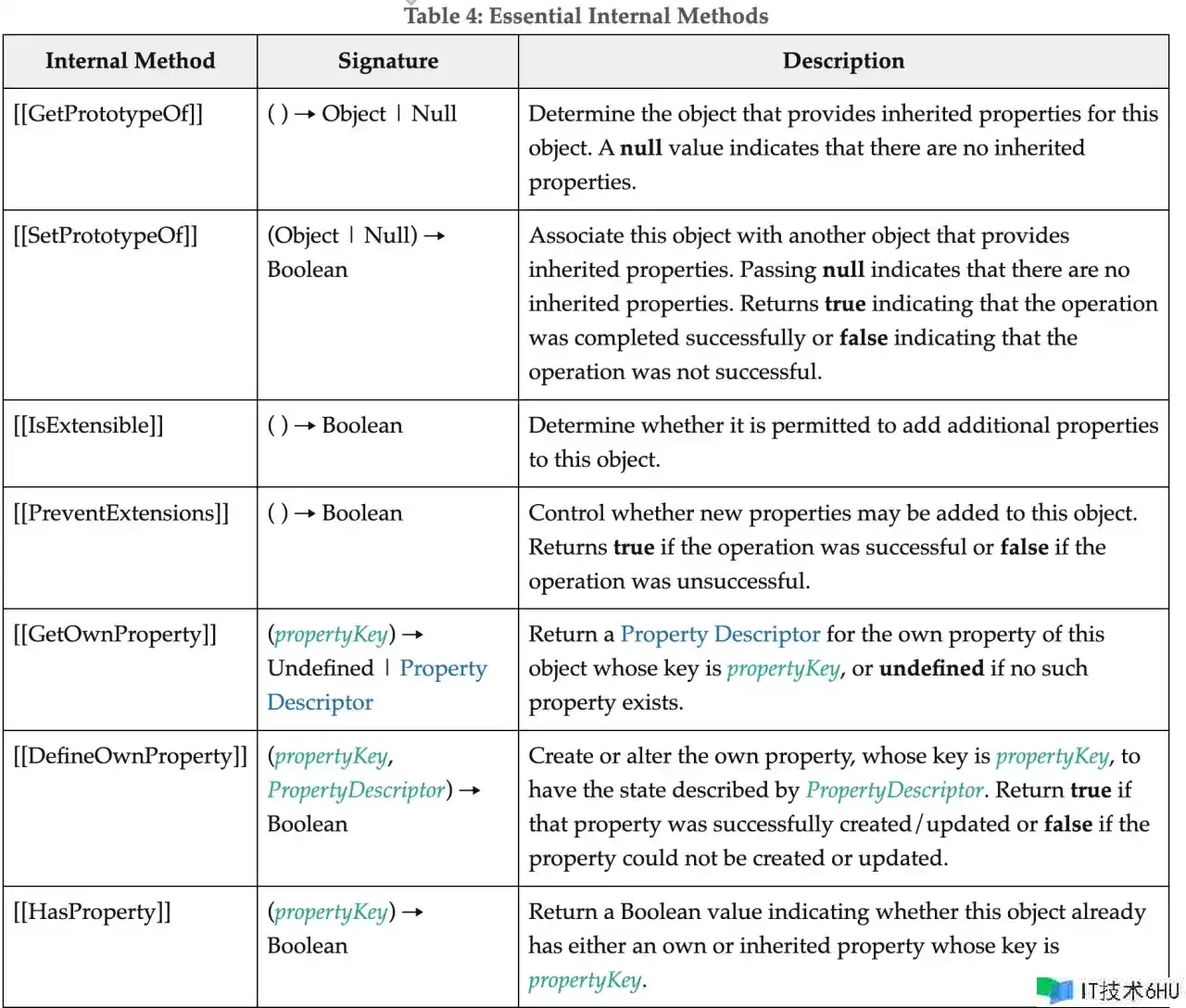
Task: Click propertyKey link in DefineOwnProperty description
Action: click(1052, 757)
